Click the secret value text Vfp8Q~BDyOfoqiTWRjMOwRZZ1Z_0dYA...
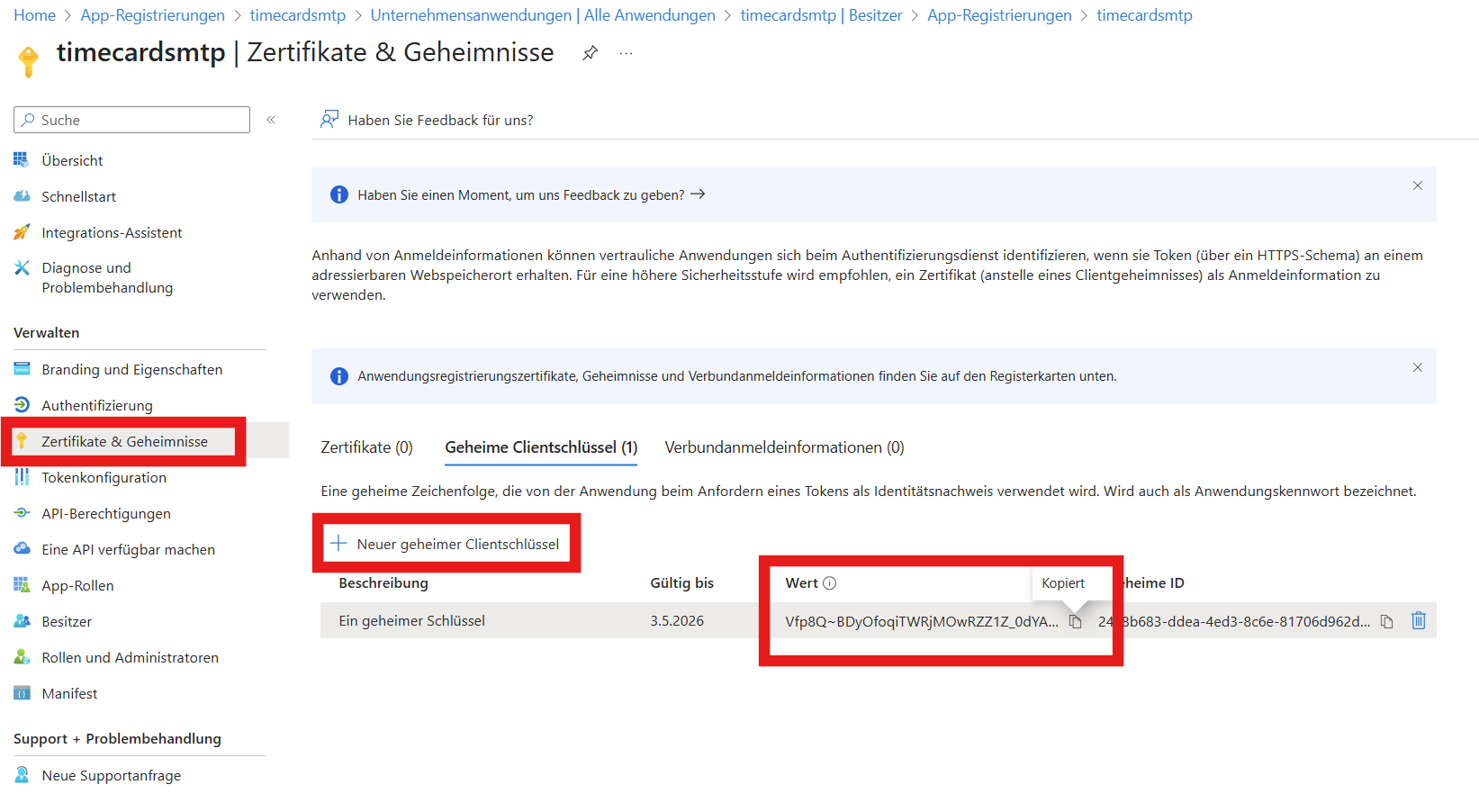 pyautogui.click(x=922, y=621)
